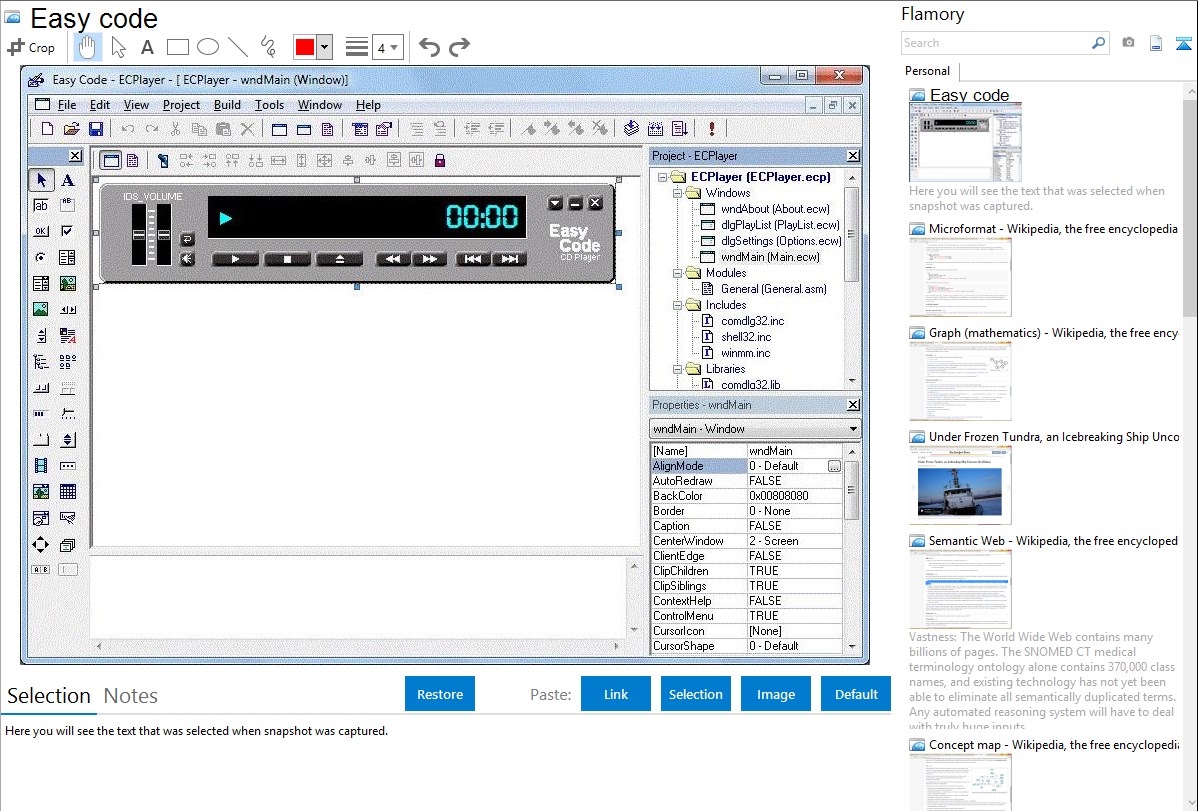Screen dimensions: 1198x811
Task: Pick the rectangle drawing tool
Action: [177, 47]
